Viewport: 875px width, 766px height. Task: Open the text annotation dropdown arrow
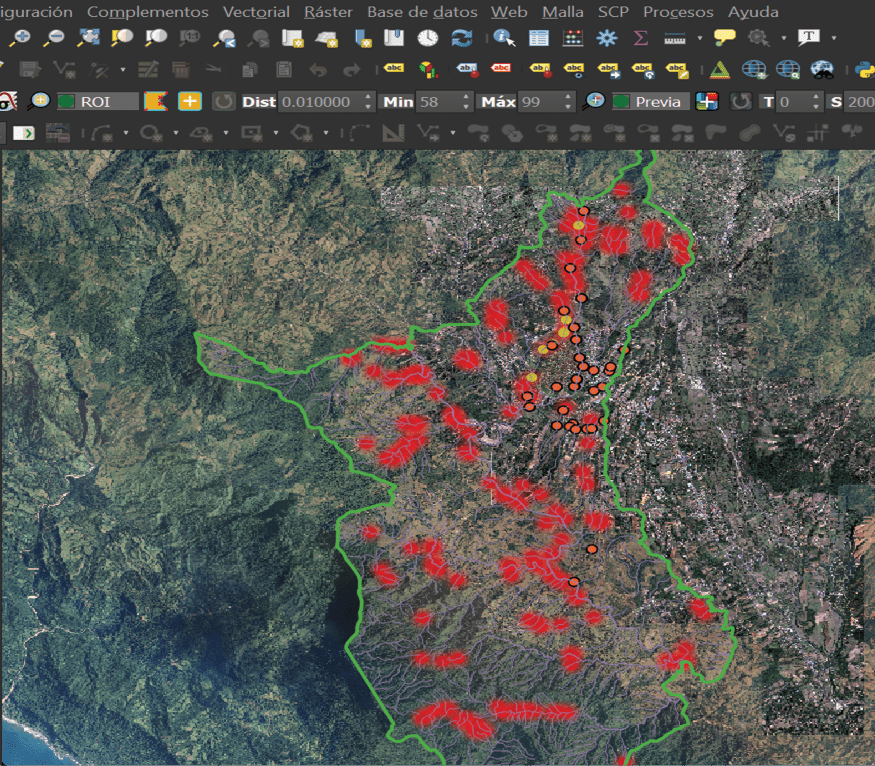point(832,38)
